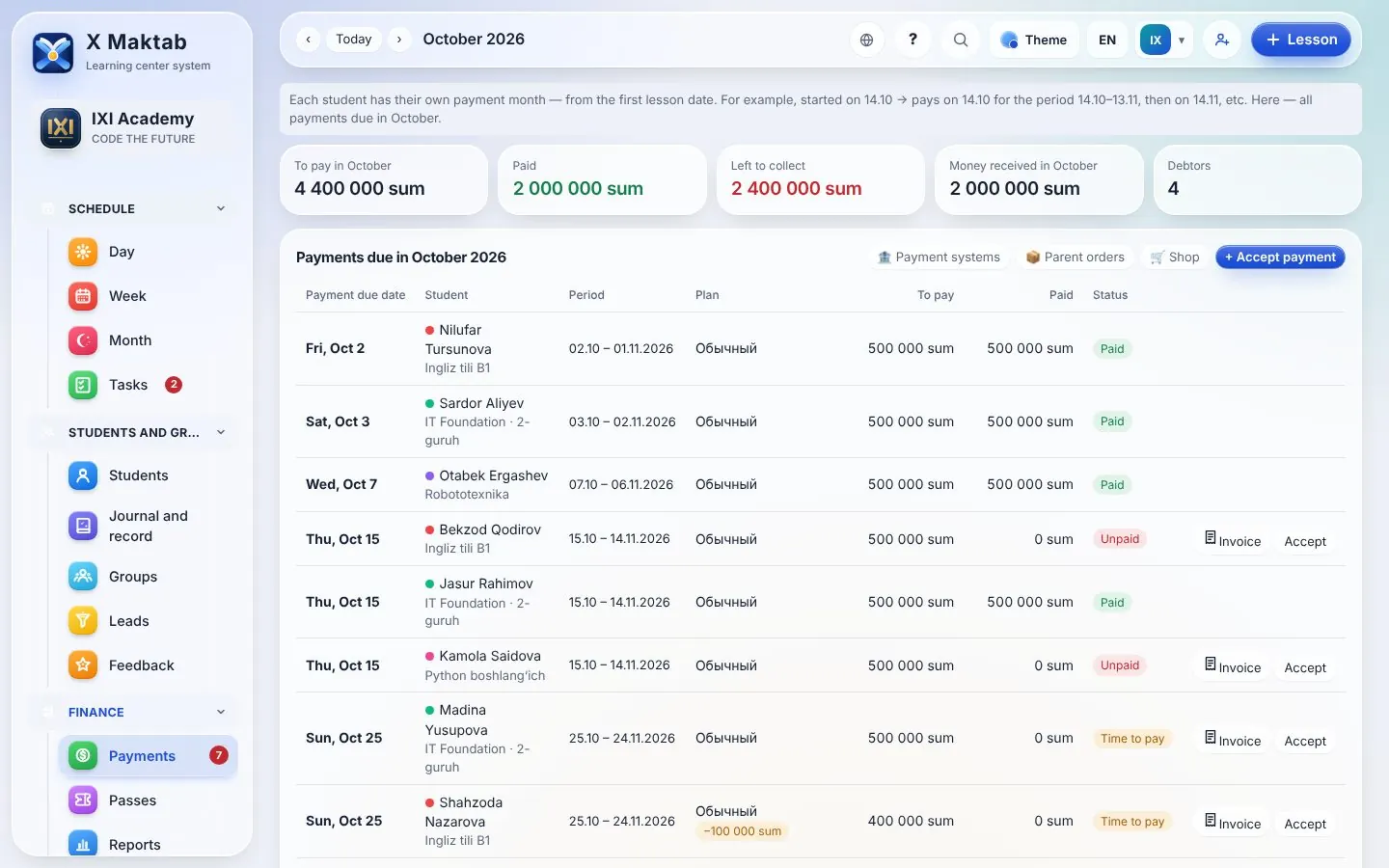Click student name Otabek Ergashev
The height and width of the screenshot is (868, 1389).
tap(493, 475)
